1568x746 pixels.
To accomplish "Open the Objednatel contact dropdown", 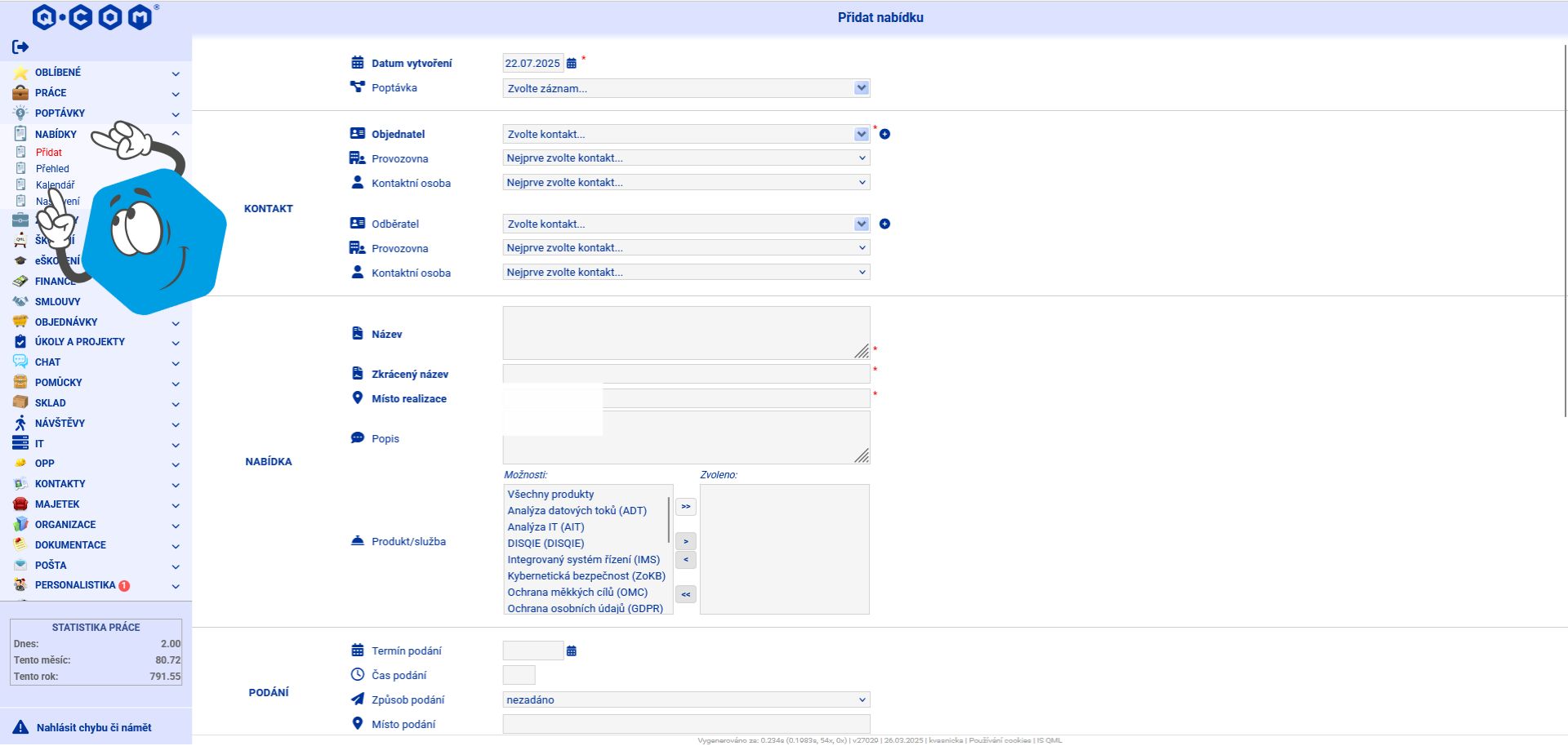I will pyautogui.click(x=687, y=134).
